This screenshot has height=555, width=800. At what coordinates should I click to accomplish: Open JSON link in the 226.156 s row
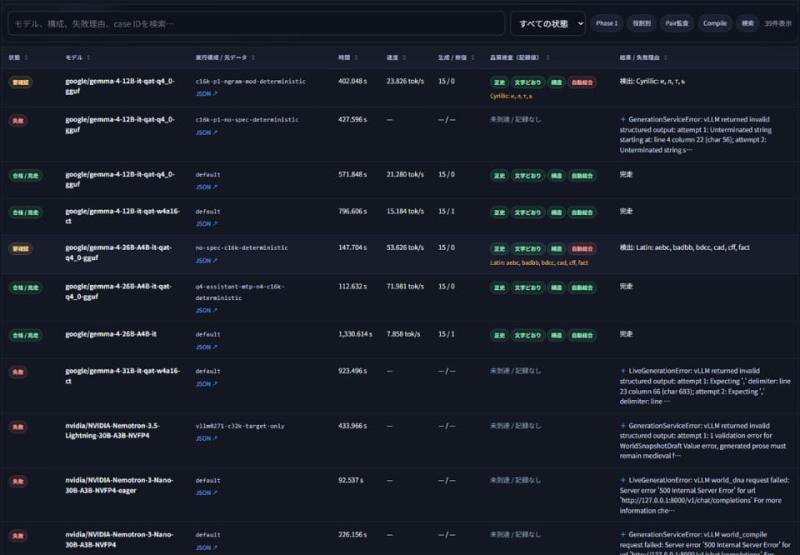207,547
